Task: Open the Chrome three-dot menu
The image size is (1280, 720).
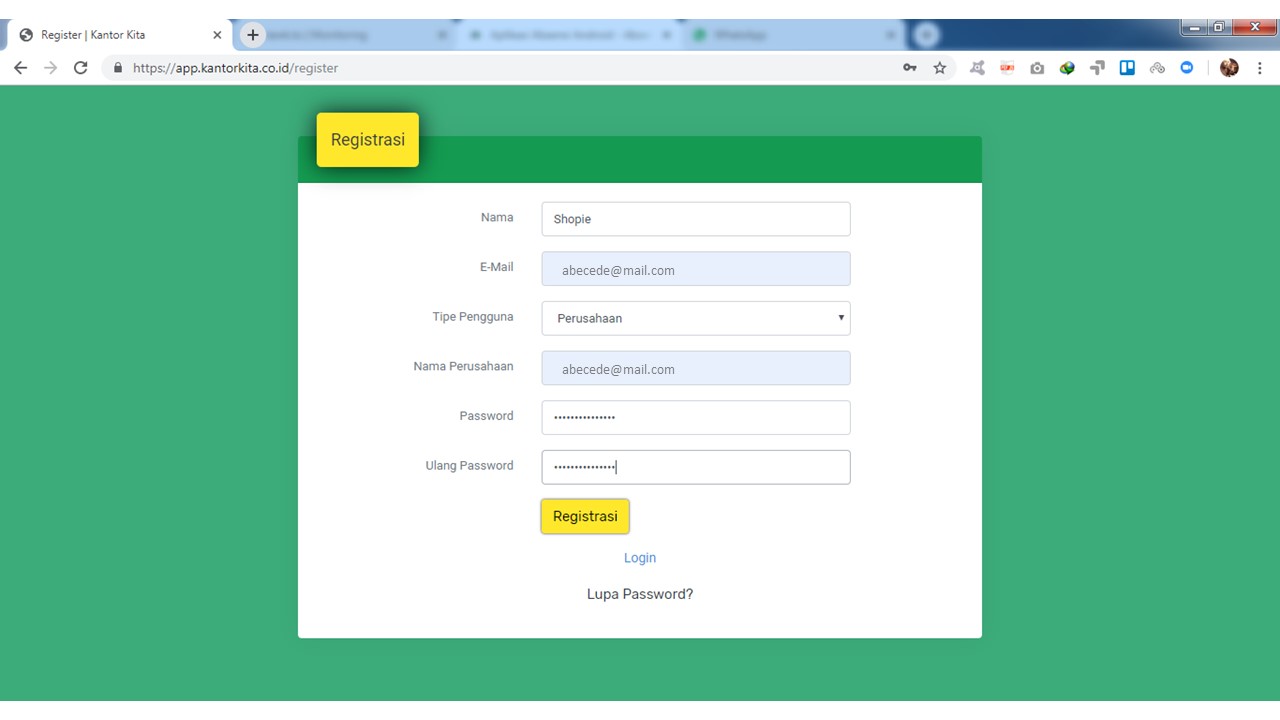Action: (1259, 68)
